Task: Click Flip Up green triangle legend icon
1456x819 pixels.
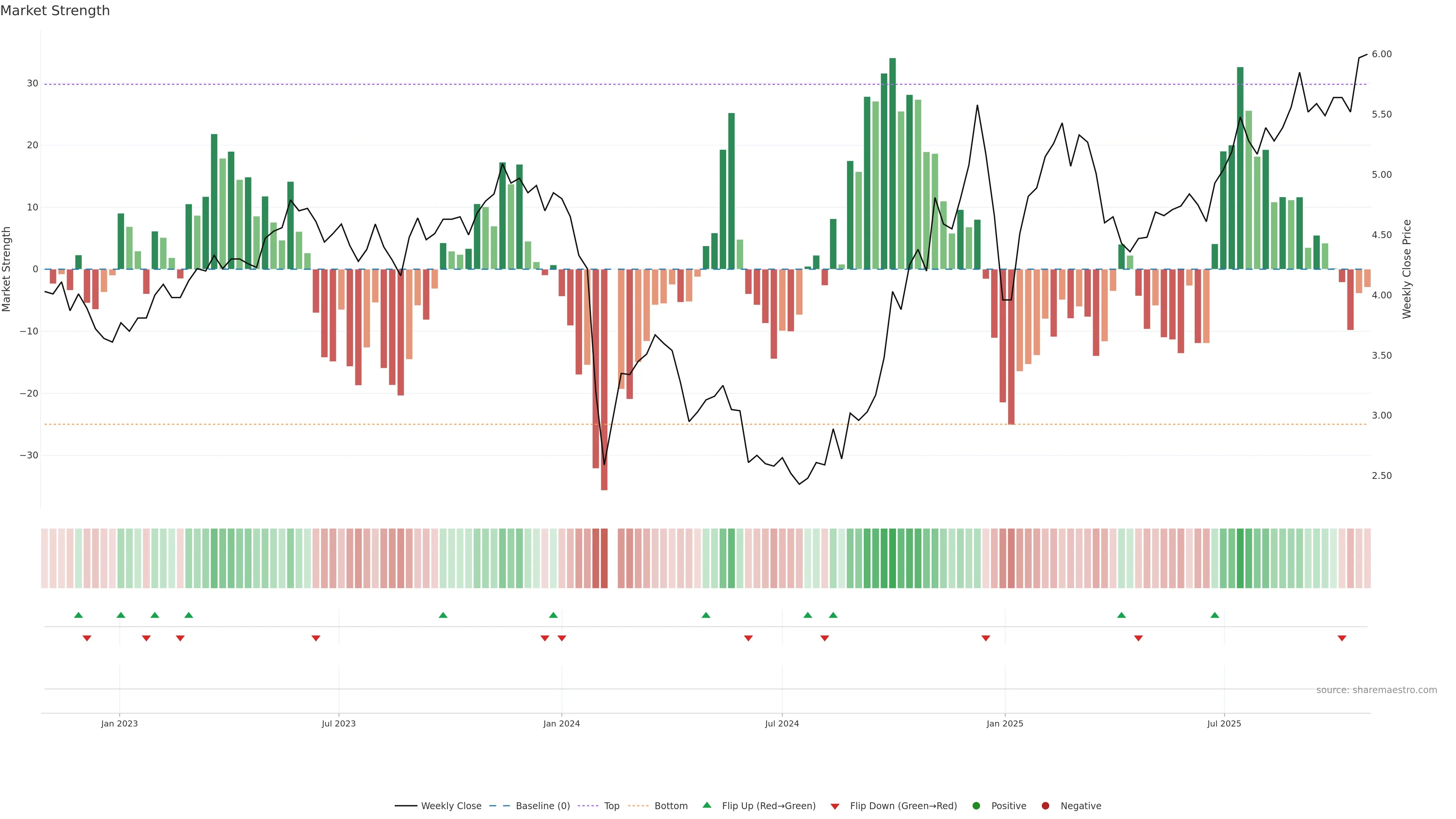Action: point(706,805)
